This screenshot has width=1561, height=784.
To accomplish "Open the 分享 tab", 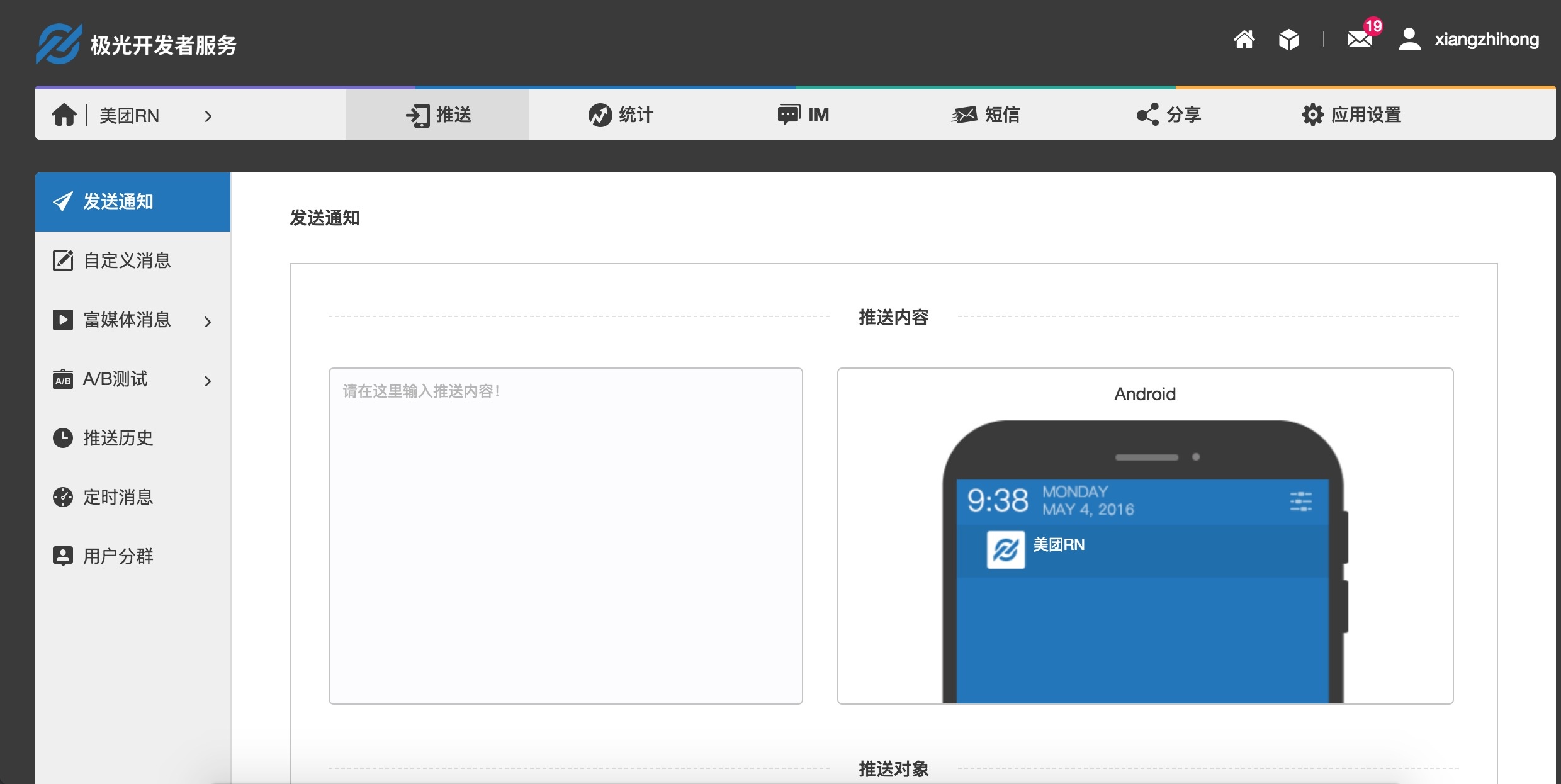I will [x=1169, y=115].
